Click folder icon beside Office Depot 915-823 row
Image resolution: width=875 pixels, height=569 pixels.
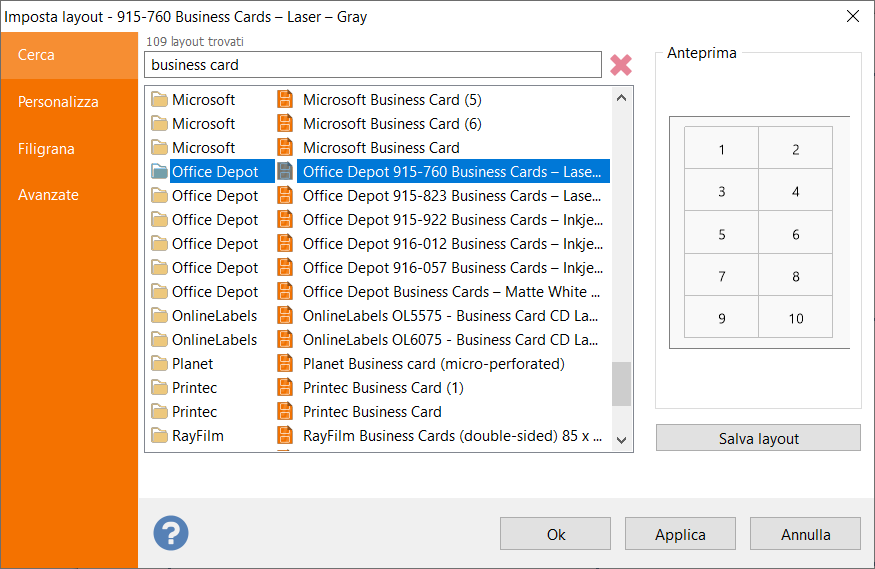pyautogui.click(x=160, y=196)
